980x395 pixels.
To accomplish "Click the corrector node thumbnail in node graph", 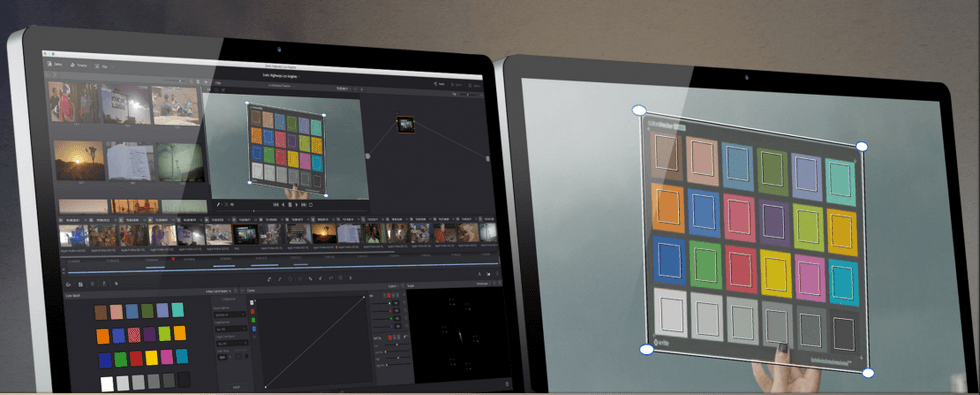I will [406, 124].
